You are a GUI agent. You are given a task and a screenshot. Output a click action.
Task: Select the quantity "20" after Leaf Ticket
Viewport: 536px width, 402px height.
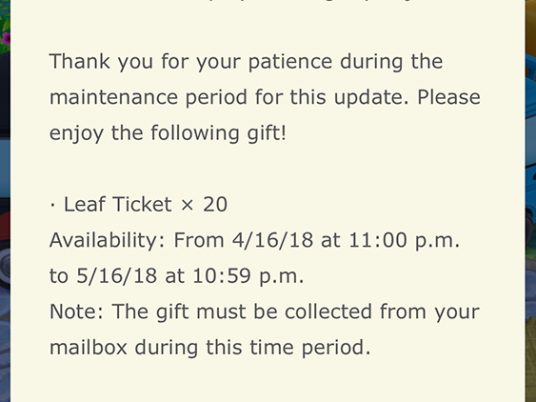click(x=215, y=204)
